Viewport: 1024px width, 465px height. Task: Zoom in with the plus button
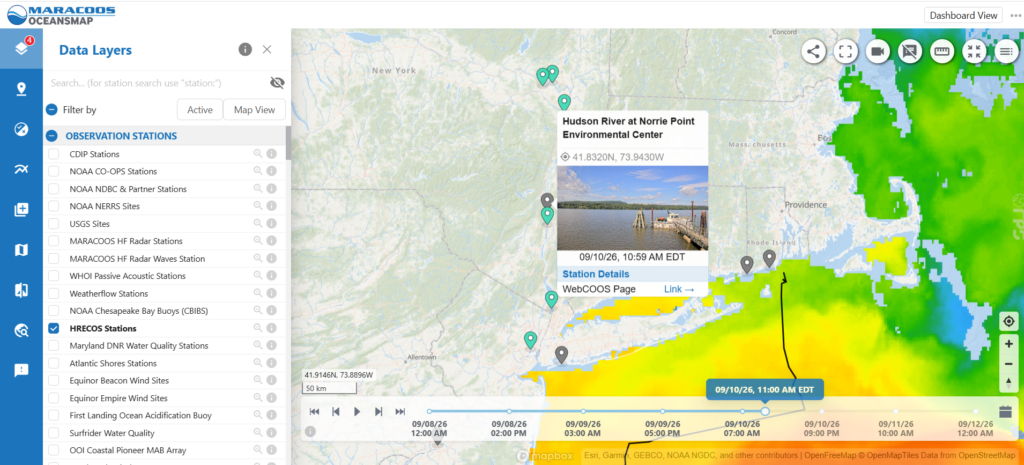pos(1009,344)
